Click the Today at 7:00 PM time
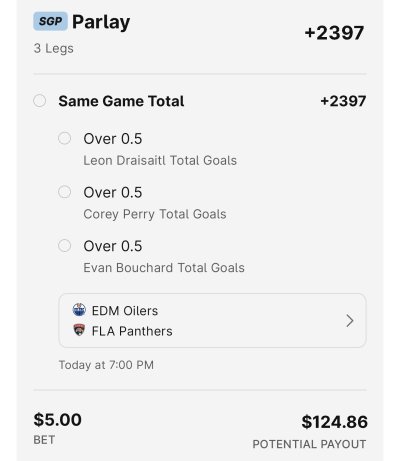This screenshot has height=461, width=400. coord(106,365)
